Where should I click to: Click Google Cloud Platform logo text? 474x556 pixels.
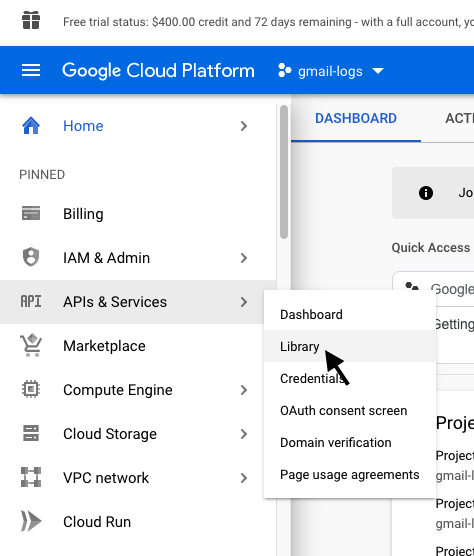(158, 70)
